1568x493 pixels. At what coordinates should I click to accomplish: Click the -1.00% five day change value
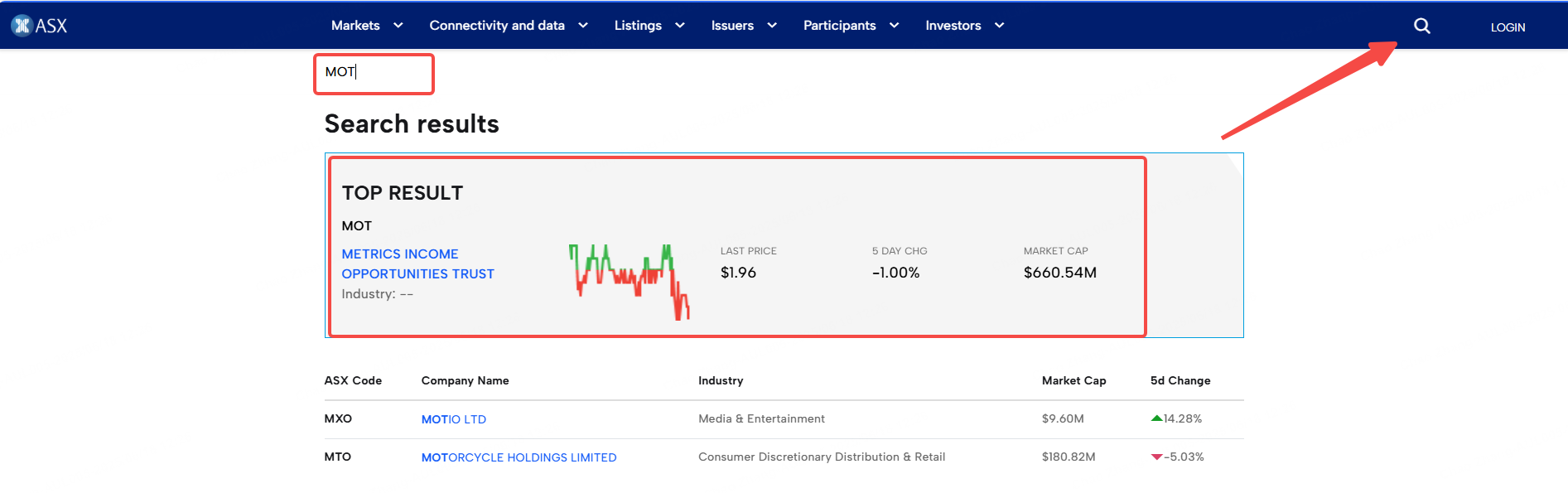click(895, 273)
